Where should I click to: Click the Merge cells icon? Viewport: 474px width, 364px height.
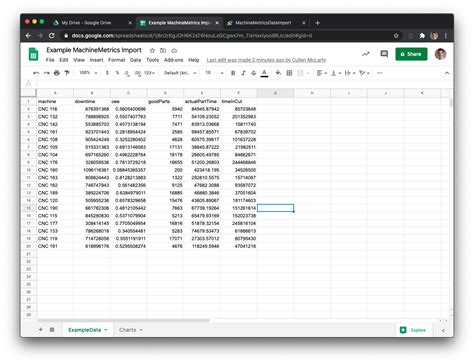point(300,73)
